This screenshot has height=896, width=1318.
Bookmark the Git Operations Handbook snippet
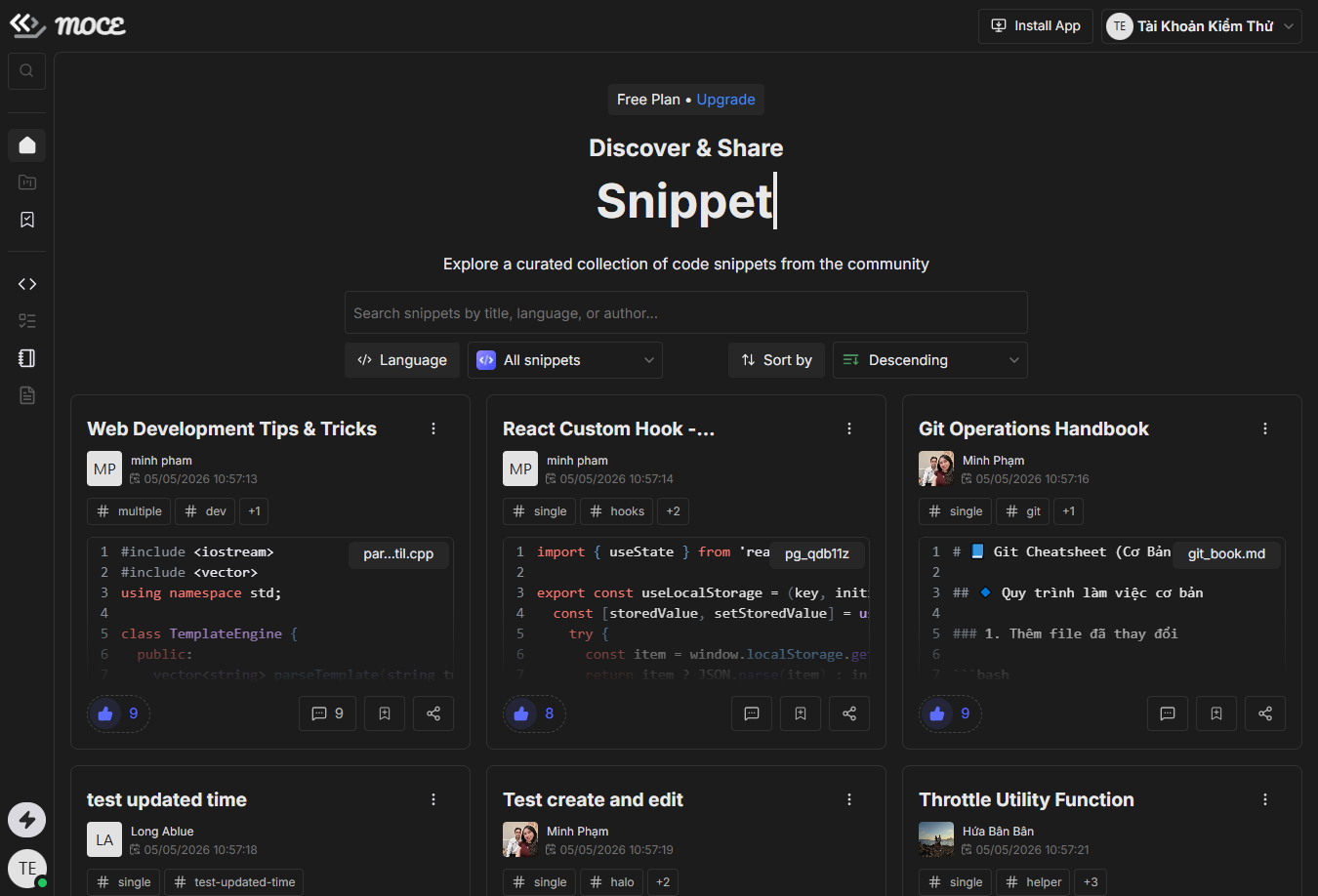point(1216,713)
